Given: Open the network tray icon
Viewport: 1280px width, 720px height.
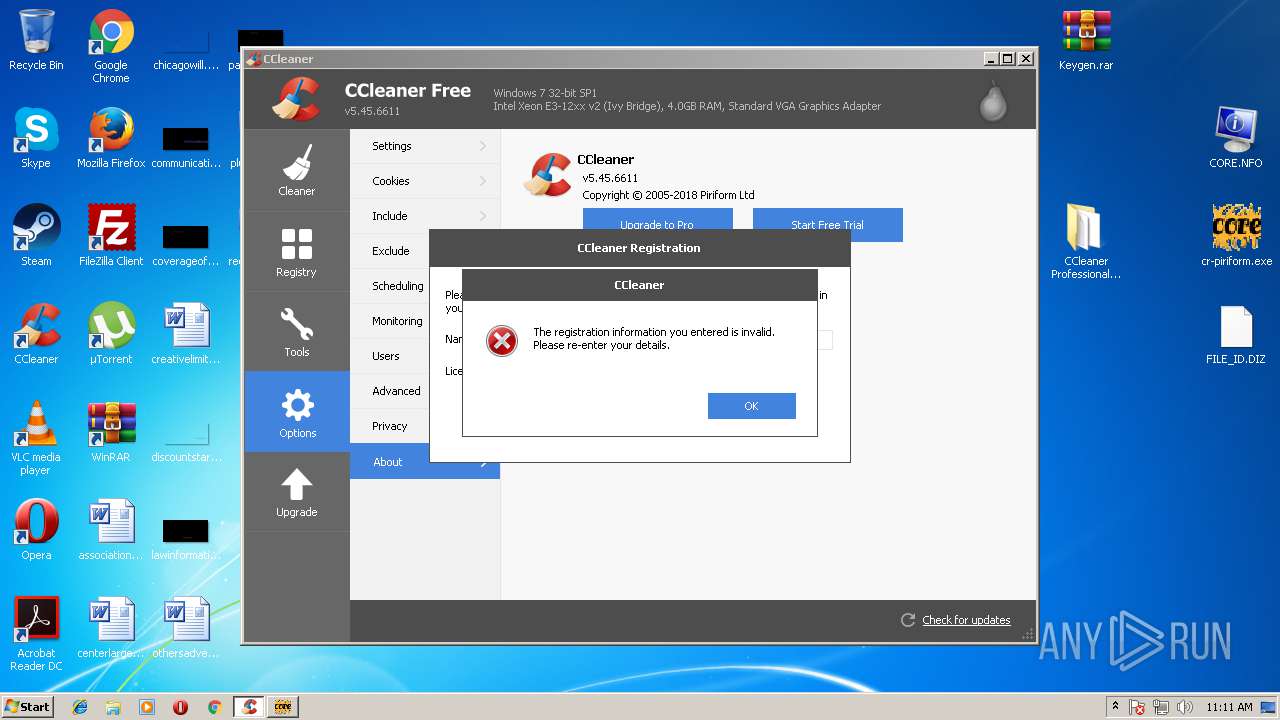Looking at the screenshot, I should [1162, 707].
